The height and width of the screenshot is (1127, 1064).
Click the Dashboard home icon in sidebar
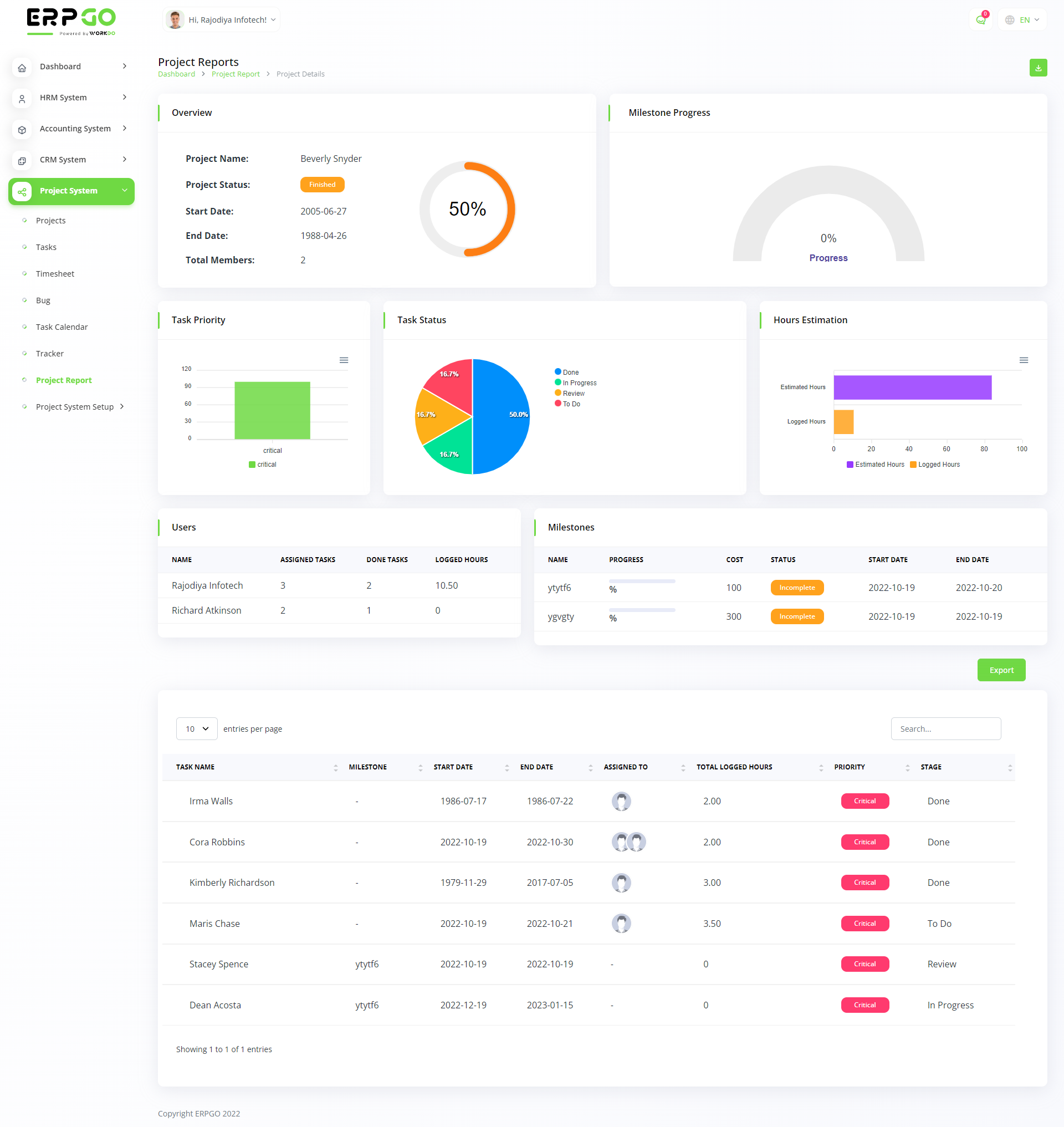(22, 68)
